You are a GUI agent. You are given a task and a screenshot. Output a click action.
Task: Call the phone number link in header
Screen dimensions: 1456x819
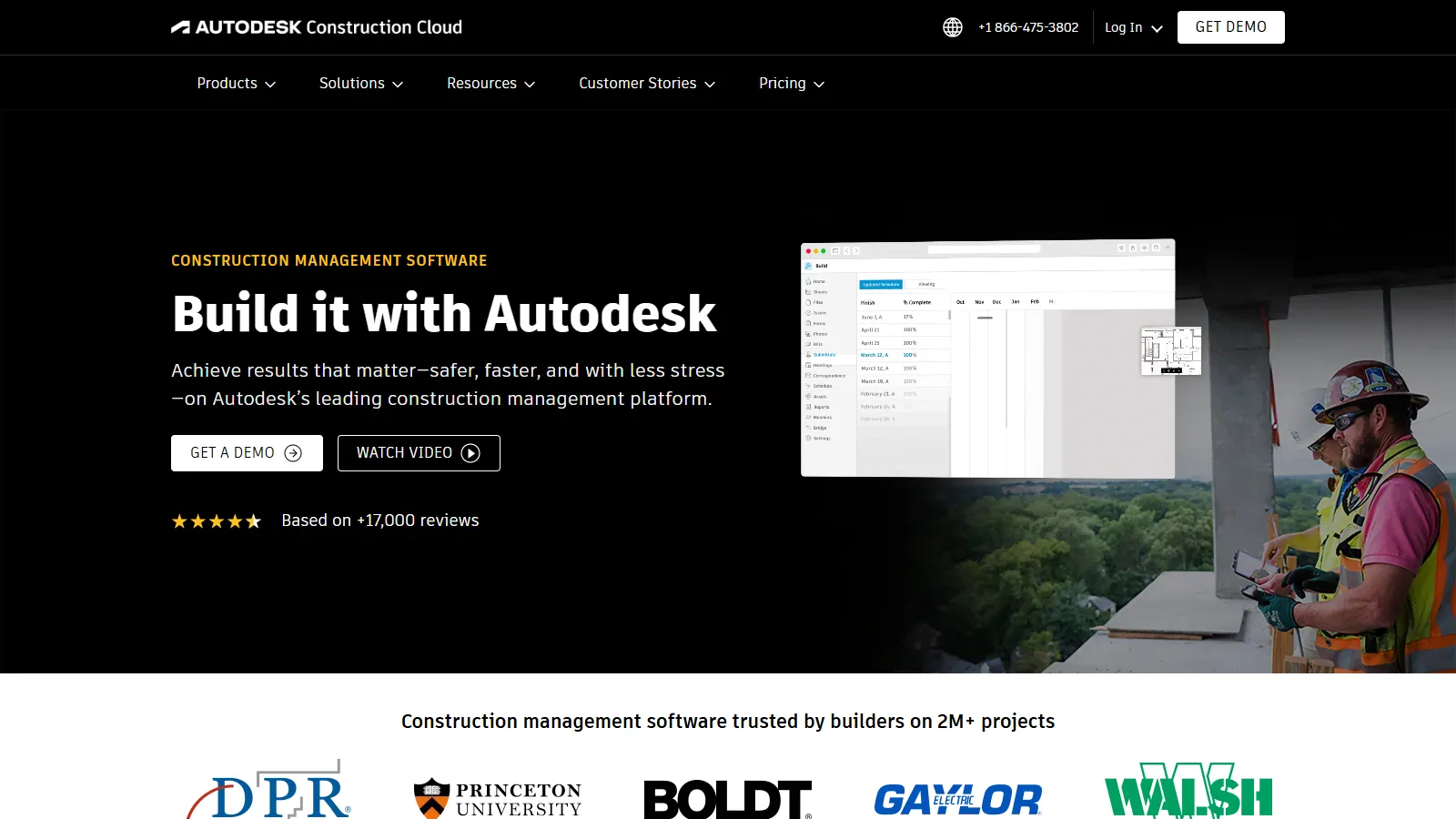[x=1028, y=26]
